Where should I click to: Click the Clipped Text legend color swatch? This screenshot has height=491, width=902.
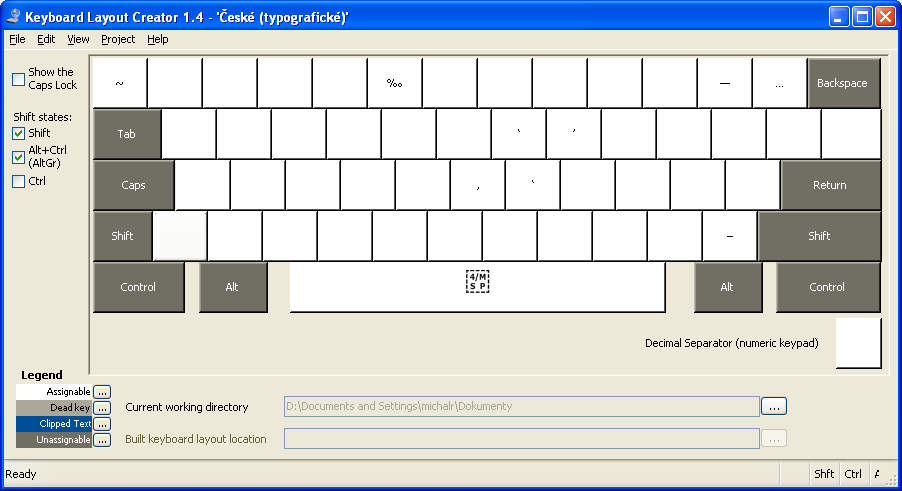54,424
